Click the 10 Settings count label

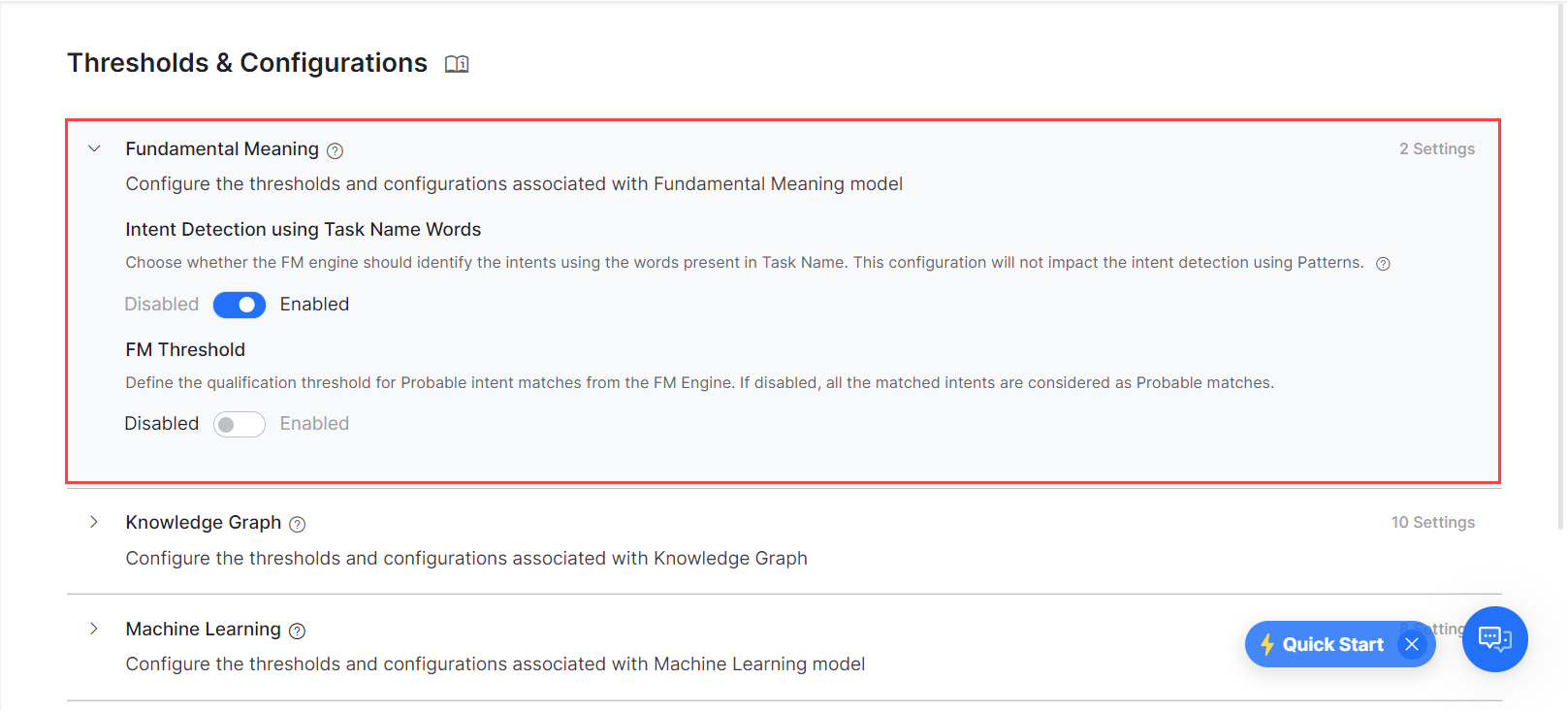pos(1432,522)
